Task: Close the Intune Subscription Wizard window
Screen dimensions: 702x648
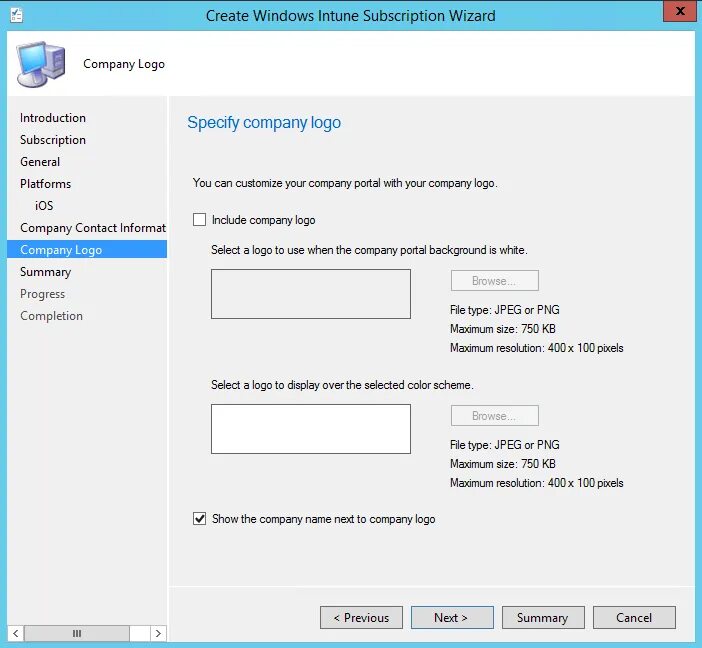Action: (680, 11)
